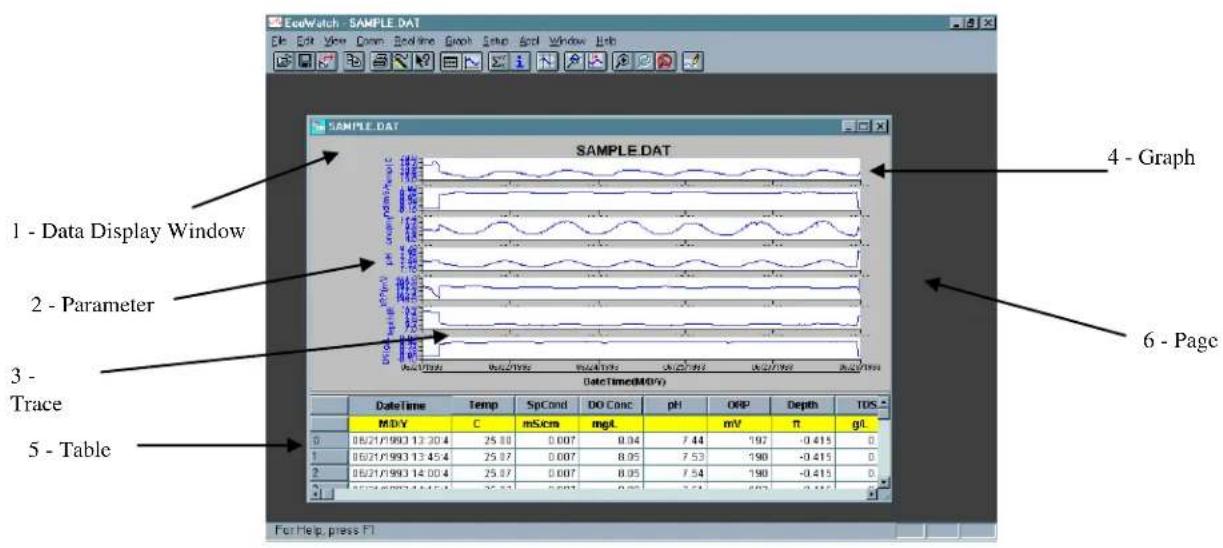Screen dimensions: 1223x548
Task: Click the red chart icon beside Save
Action: pos(325,61)
